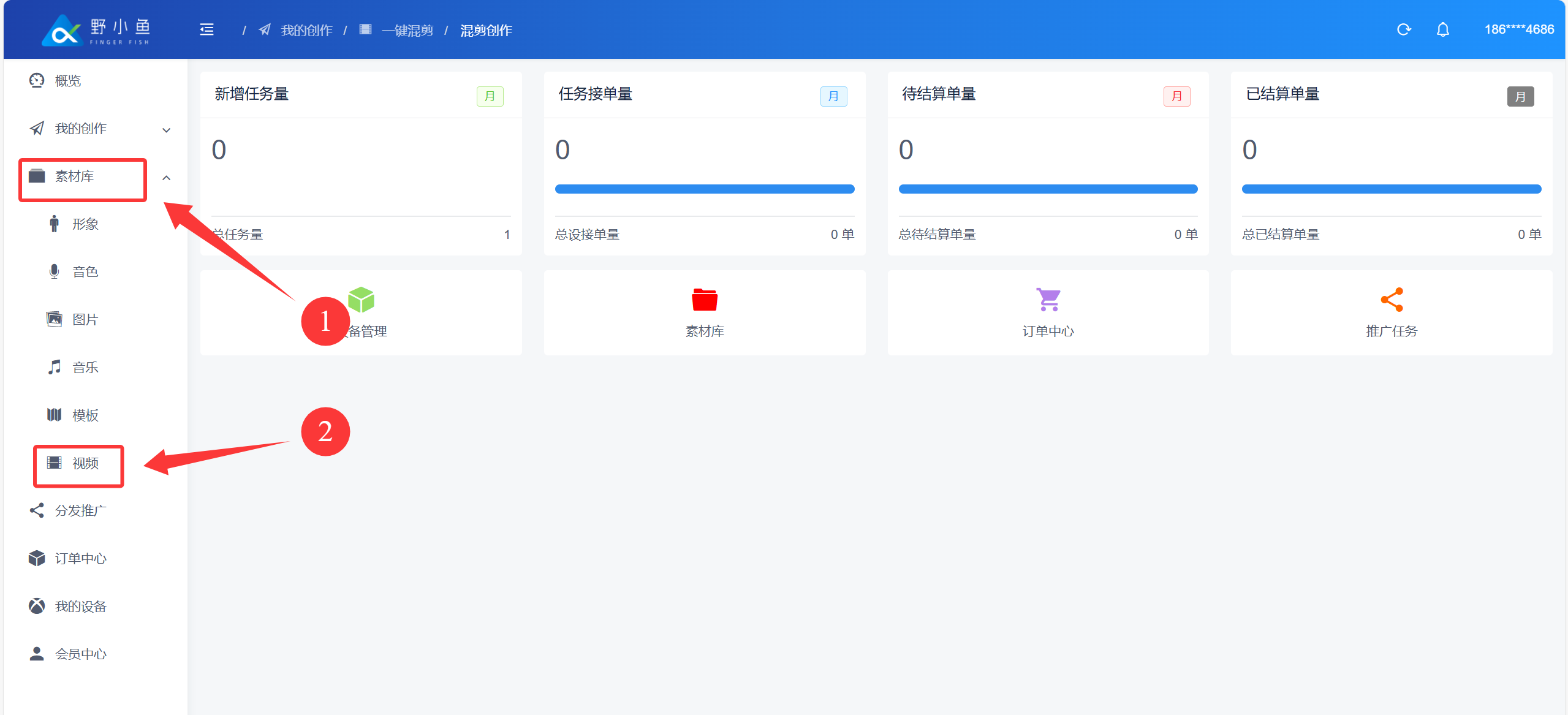Viewport: 1568px width, 715px height.
Task: Click the 任务接单量 blue progress bar
Action: tap(704, 189)
